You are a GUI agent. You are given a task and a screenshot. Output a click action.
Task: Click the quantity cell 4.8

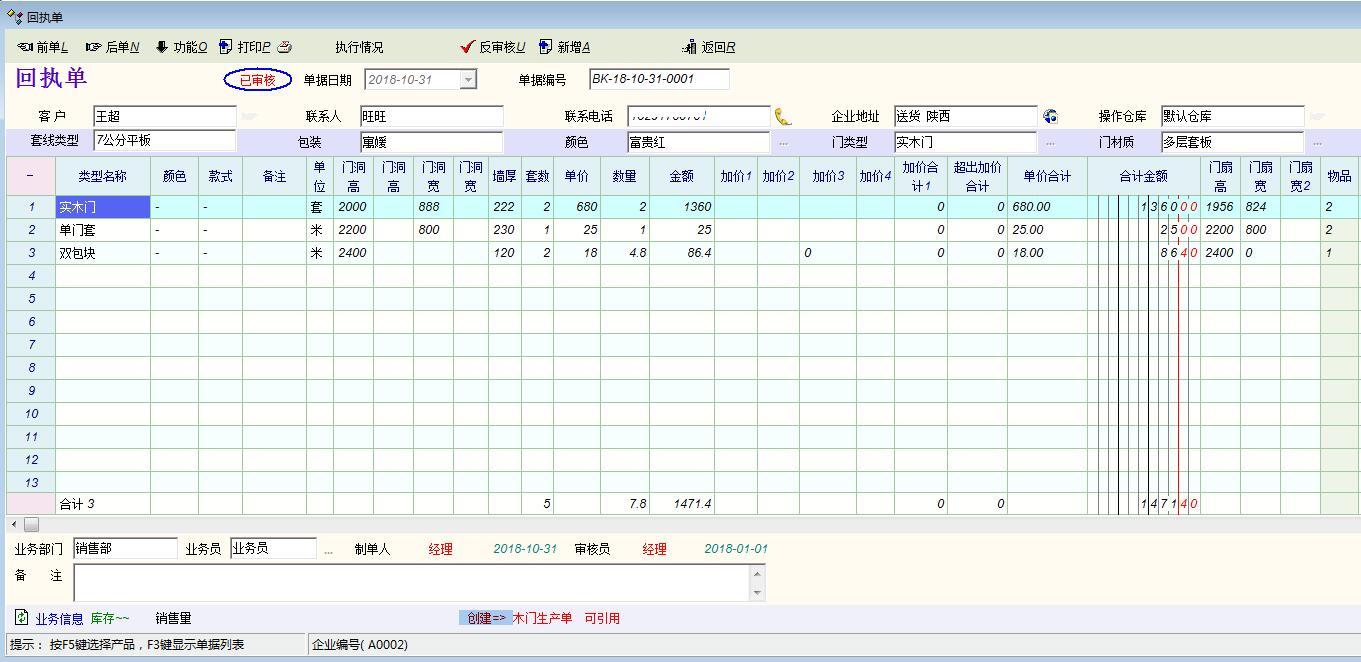pyautogui.click(x=624, y=253)
